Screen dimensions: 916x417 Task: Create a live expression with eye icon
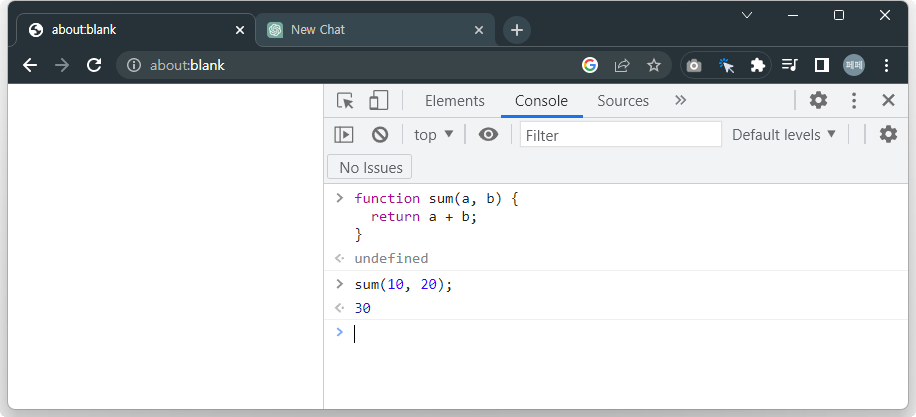click(488, 135)
